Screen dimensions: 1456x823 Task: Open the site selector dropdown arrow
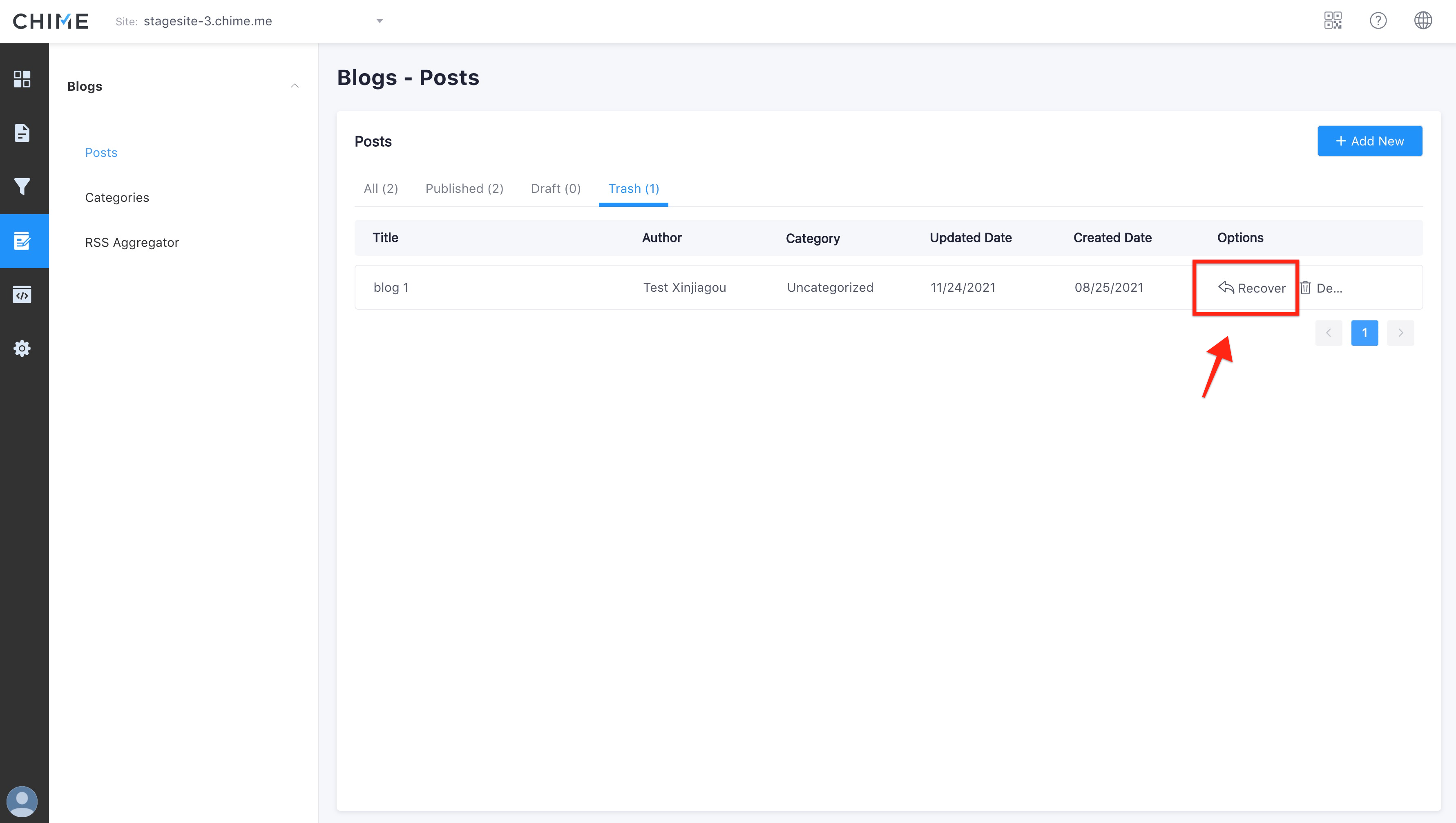tap(379, 21)
